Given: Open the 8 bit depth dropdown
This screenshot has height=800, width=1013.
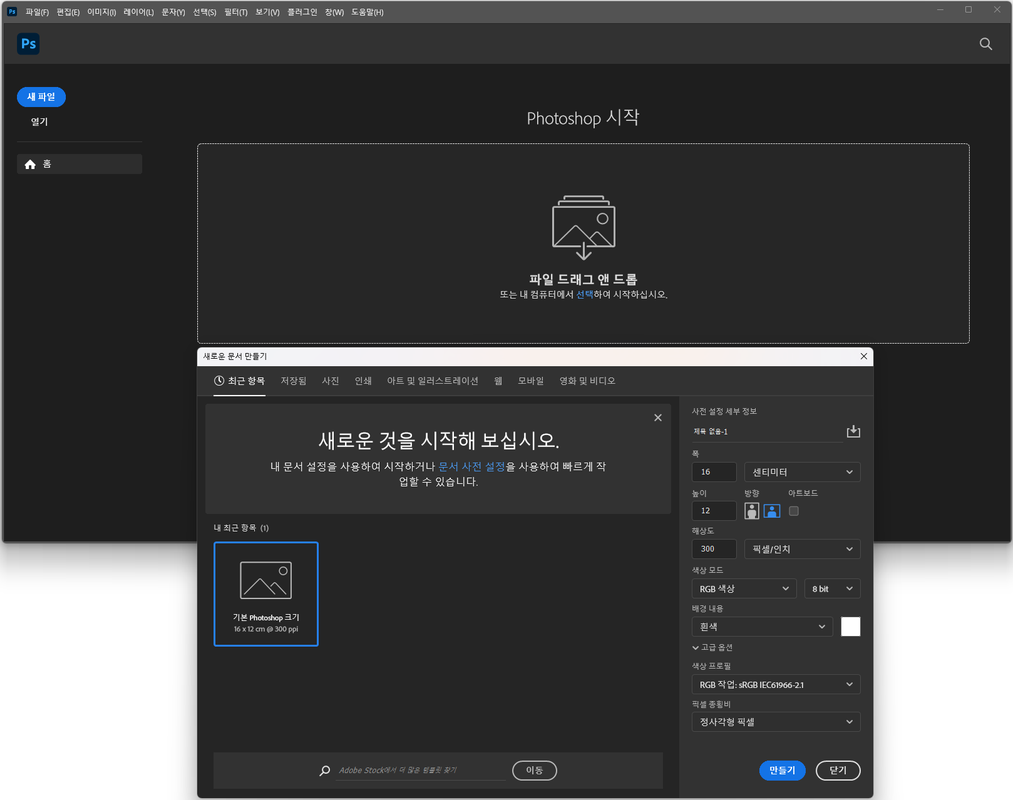Looking at the screenshot, I should (832, 588).
